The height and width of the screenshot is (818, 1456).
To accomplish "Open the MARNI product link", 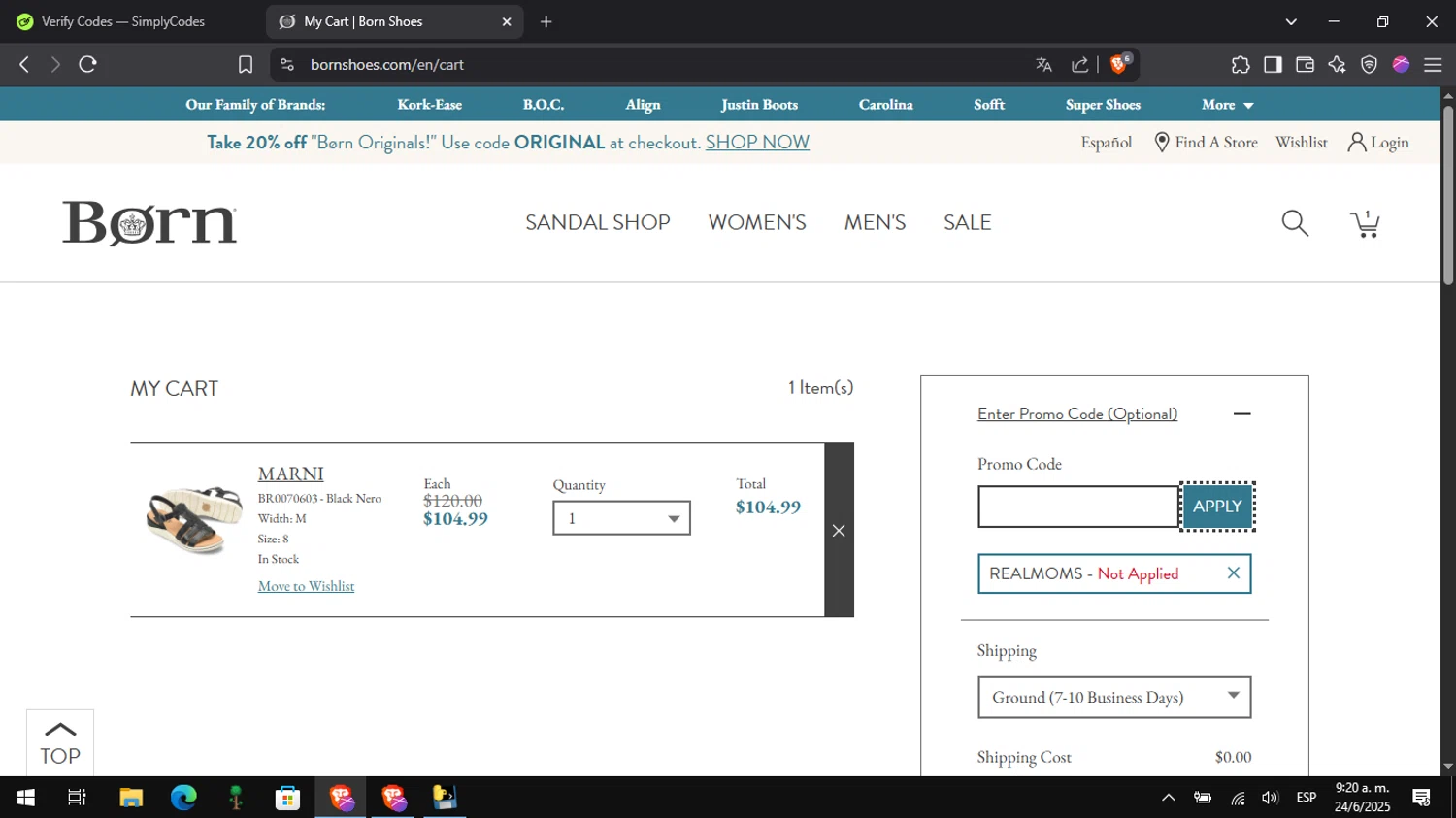I will (290, 474).
